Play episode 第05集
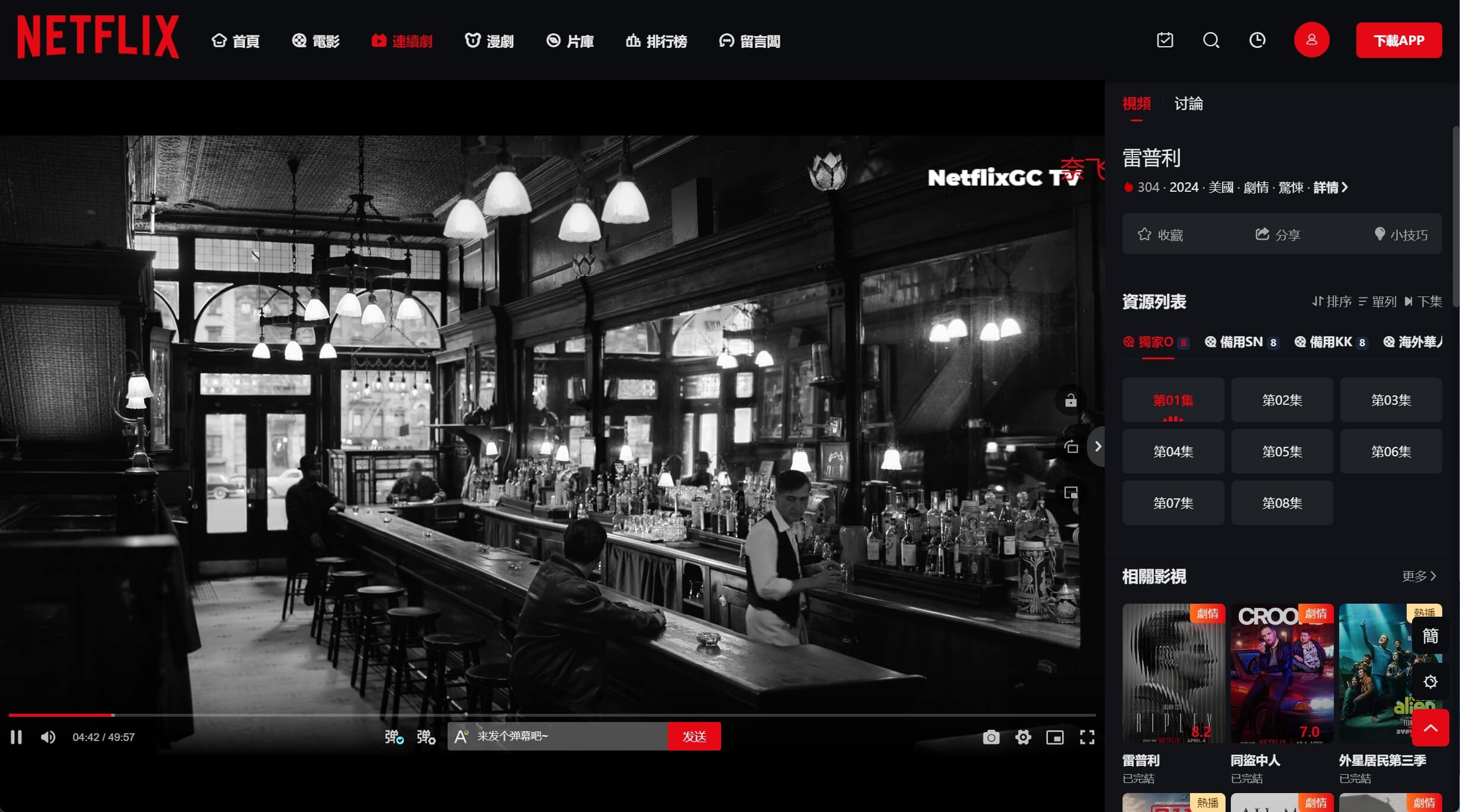This screenshot has width=1460, height=812. click(x=1282, y=452)
